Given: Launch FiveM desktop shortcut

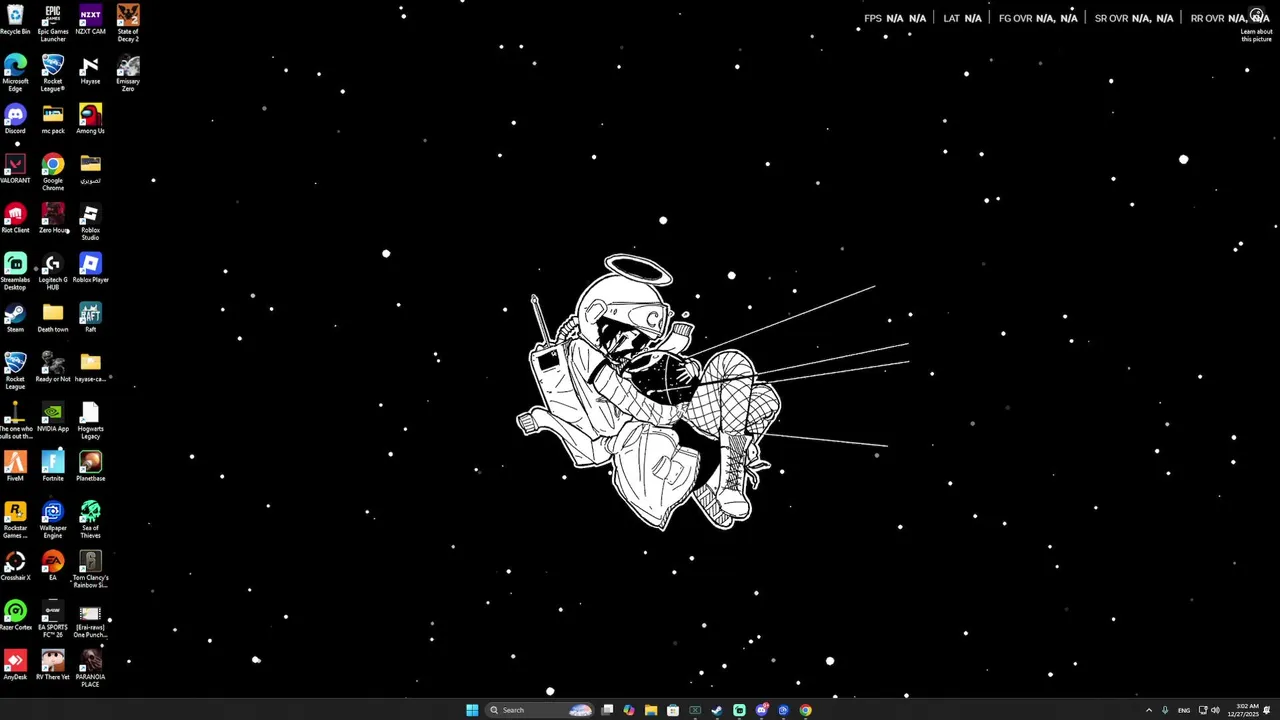Looking at the screenshot, I should (15, 466).
